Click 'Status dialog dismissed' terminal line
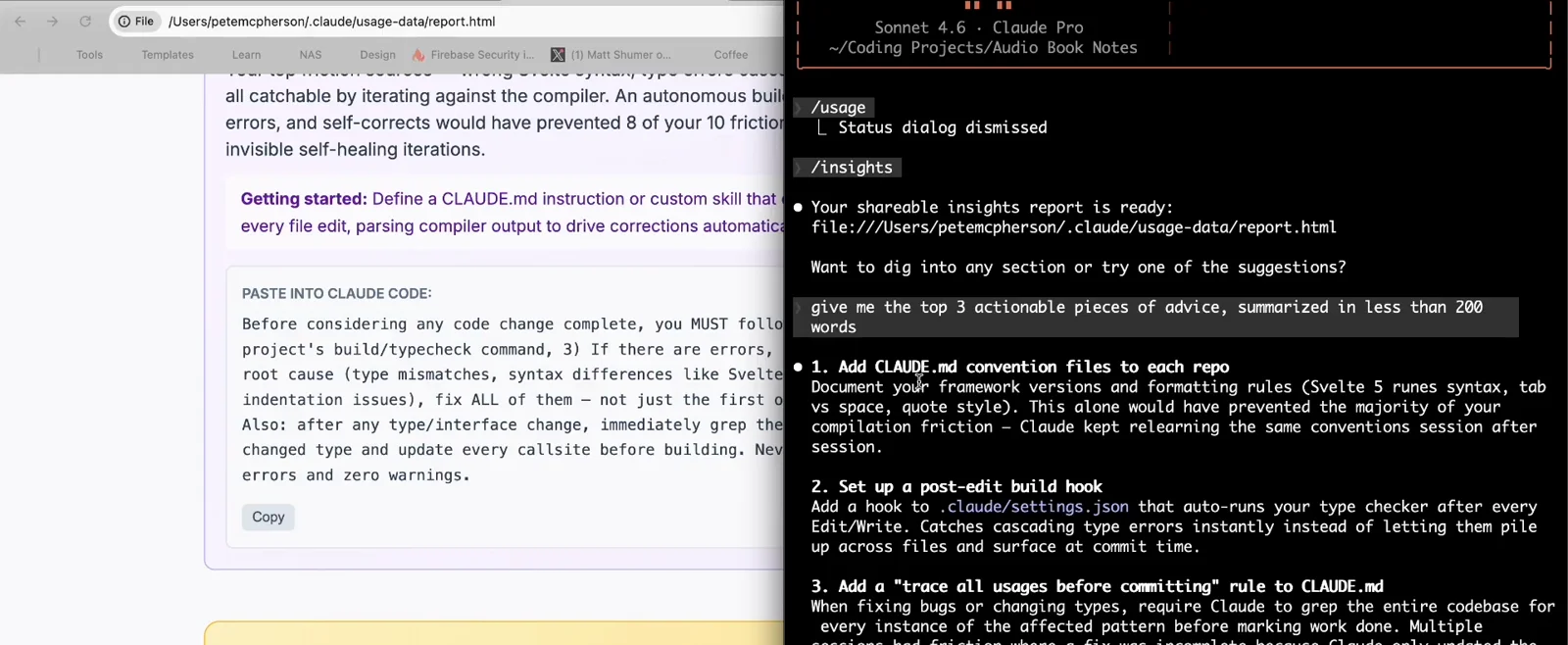The height and width of the screenshot is (645, 1568). tap(942, 127)
